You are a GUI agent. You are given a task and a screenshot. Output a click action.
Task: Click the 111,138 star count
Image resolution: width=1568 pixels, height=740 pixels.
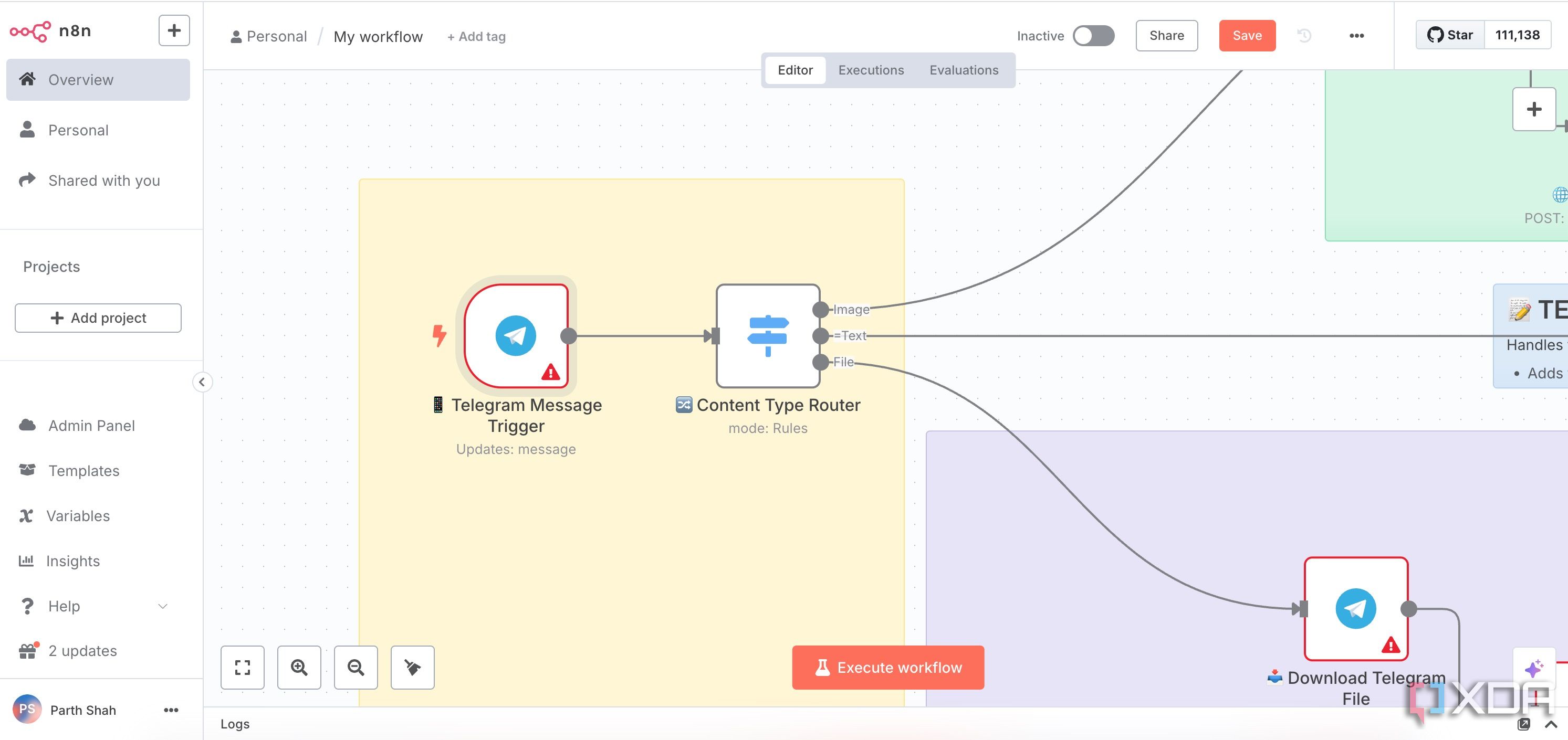click(x=1518, y=35)
